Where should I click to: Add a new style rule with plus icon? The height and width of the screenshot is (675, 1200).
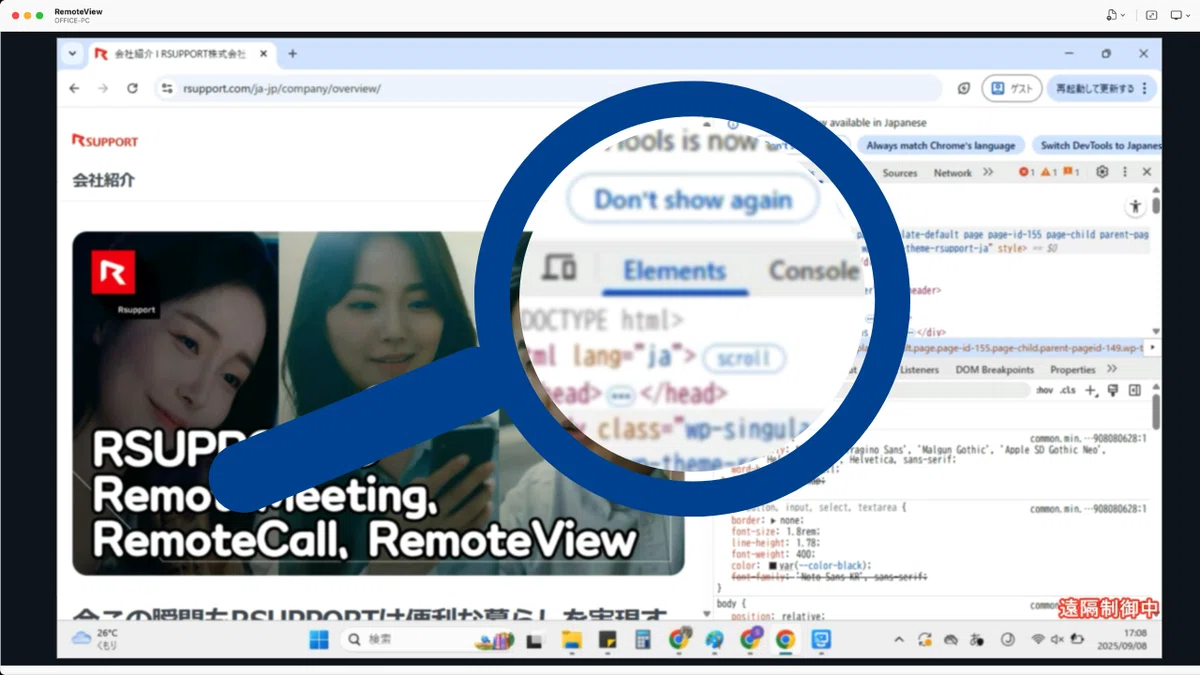pyautogui.click(x=1091, y=390)
